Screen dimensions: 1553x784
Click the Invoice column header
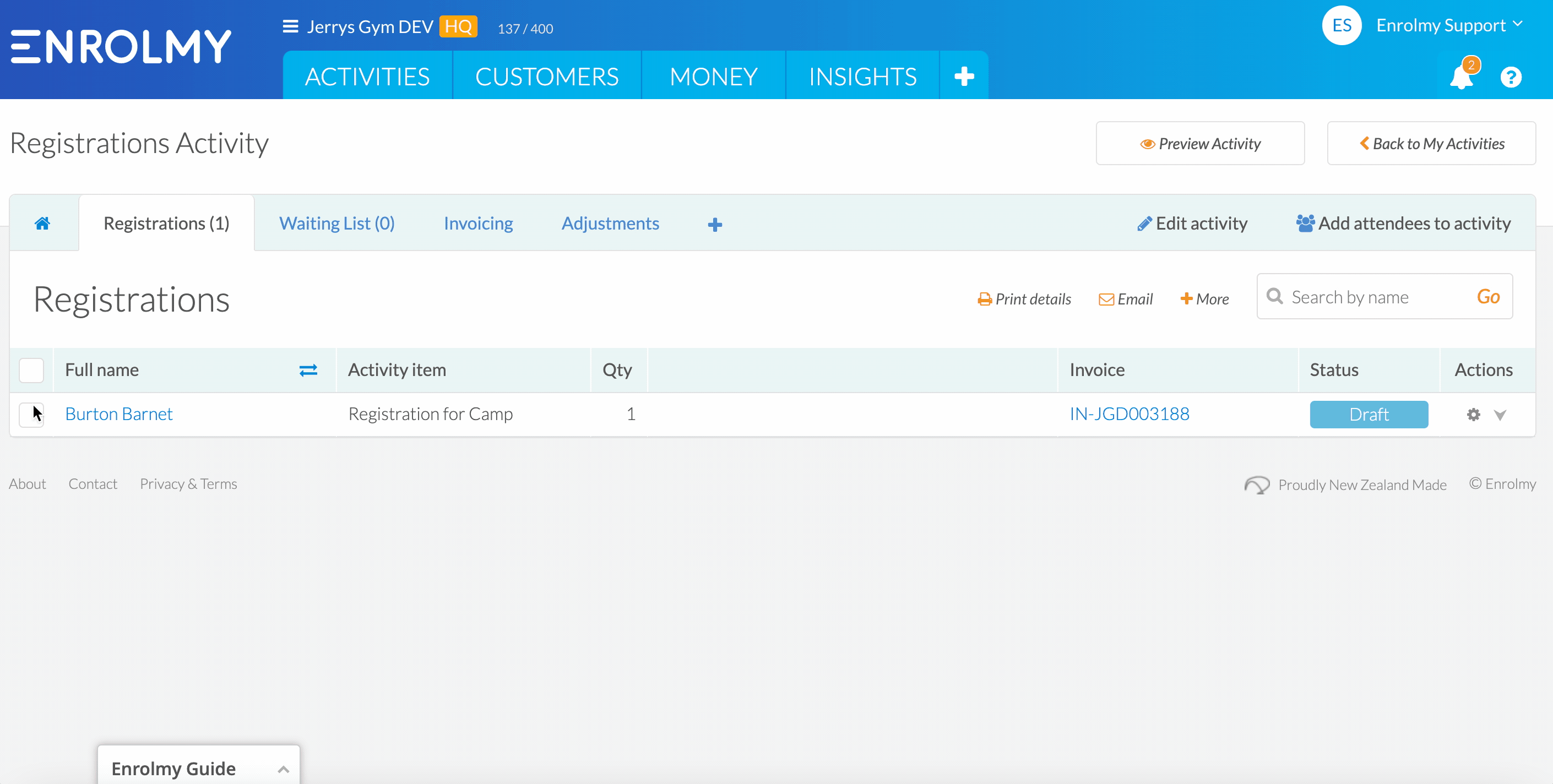(x=1096, y=370)
